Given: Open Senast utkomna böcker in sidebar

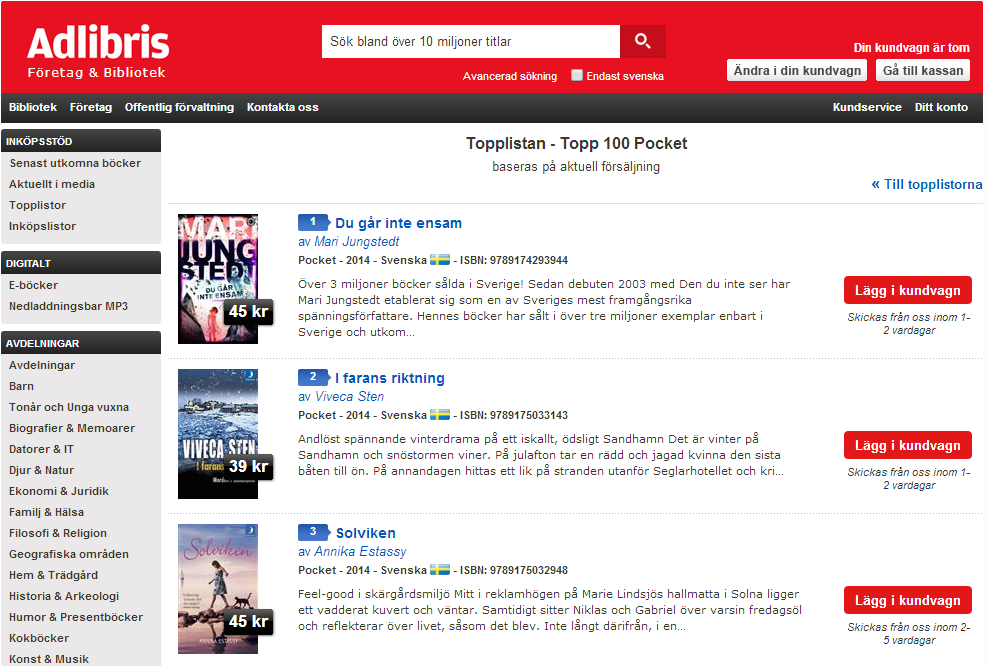Looking at the screenshot, I should click(x=75, y=163).
